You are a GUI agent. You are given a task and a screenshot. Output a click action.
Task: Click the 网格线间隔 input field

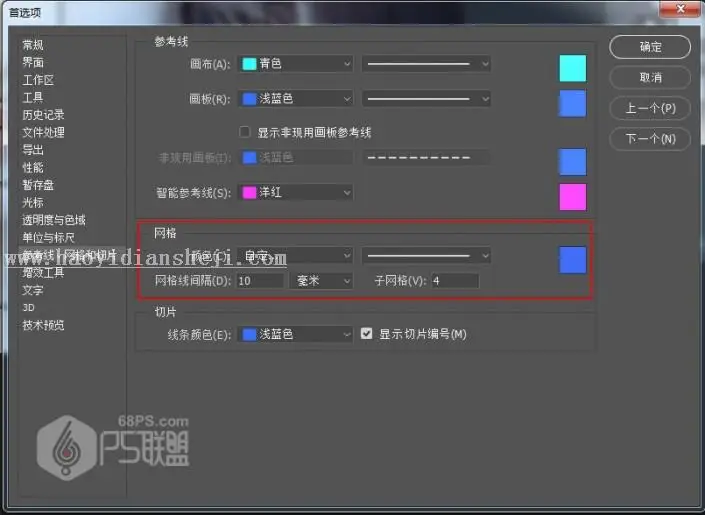coord(260,281)
